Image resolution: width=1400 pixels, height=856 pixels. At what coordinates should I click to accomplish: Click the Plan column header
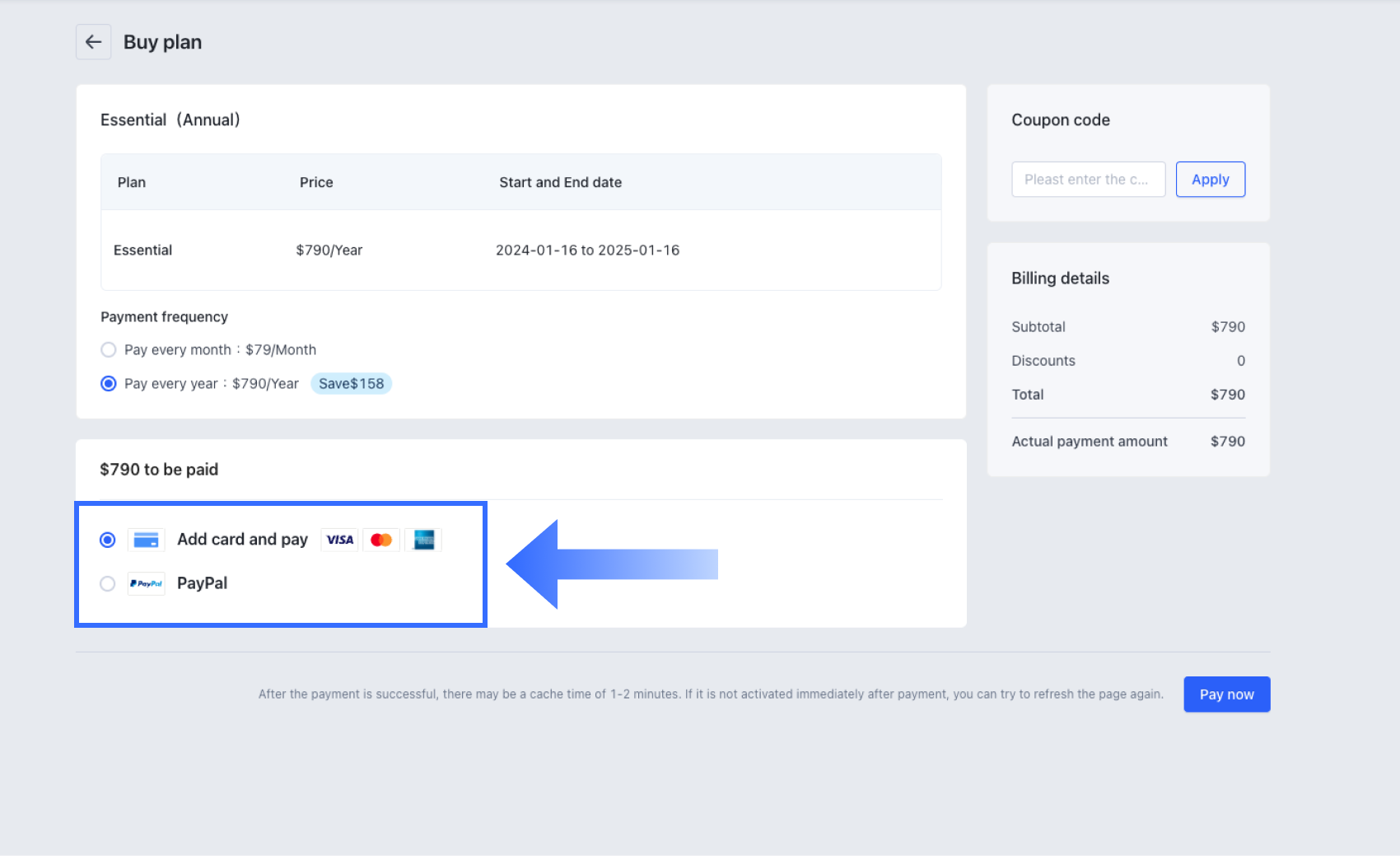[x=132, y=182]
